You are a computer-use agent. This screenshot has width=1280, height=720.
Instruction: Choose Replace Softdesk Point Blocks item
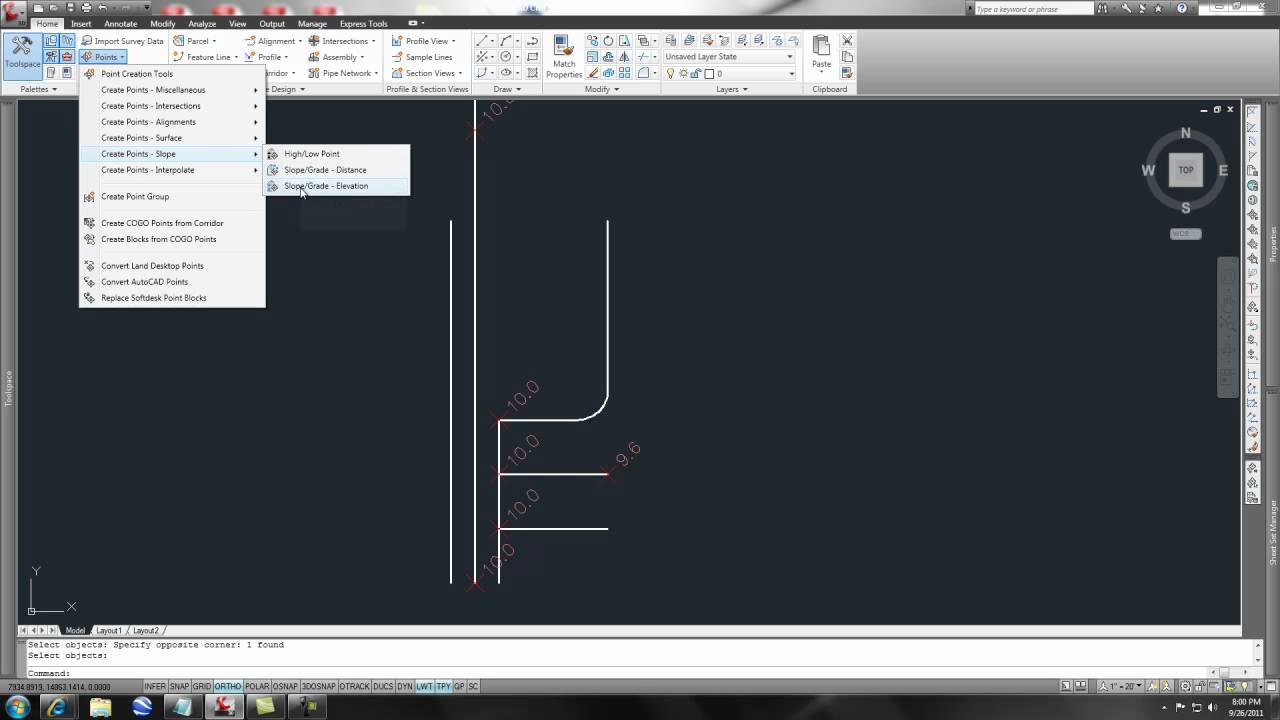[172, 298]
